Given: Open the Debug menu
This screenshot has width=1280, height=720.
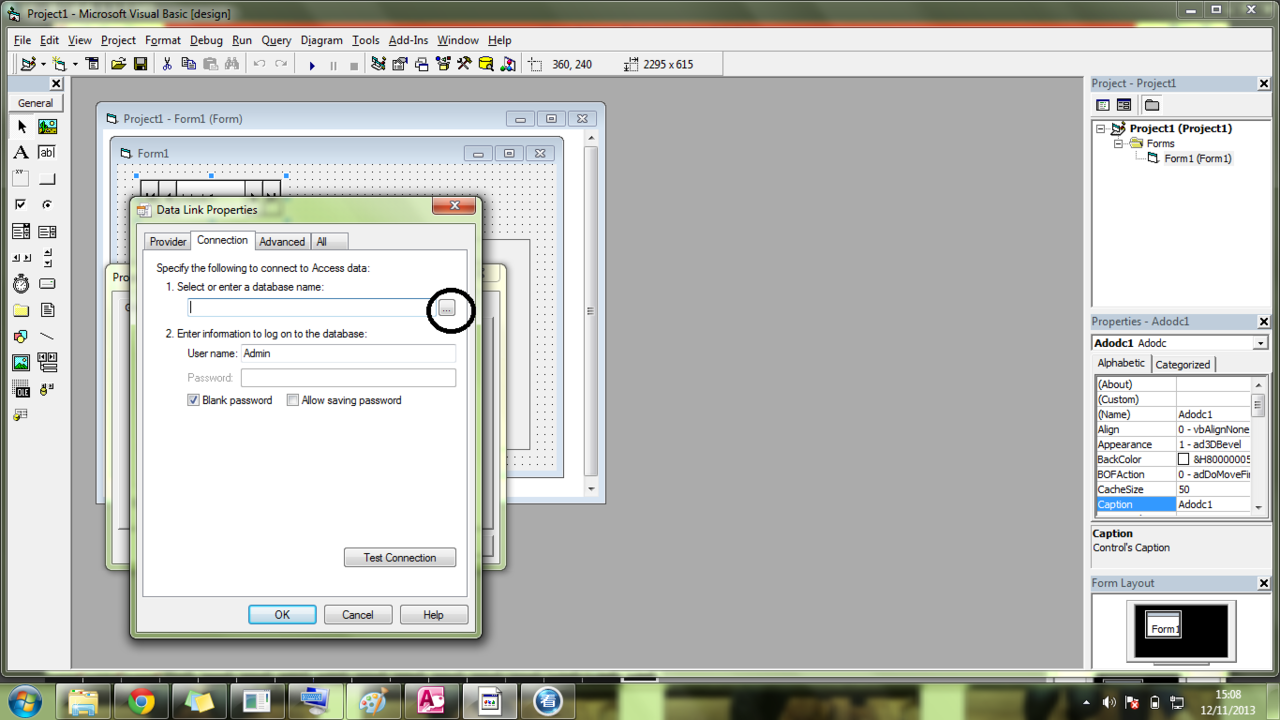Looking at the screenshot, I should tap(206, 40).
